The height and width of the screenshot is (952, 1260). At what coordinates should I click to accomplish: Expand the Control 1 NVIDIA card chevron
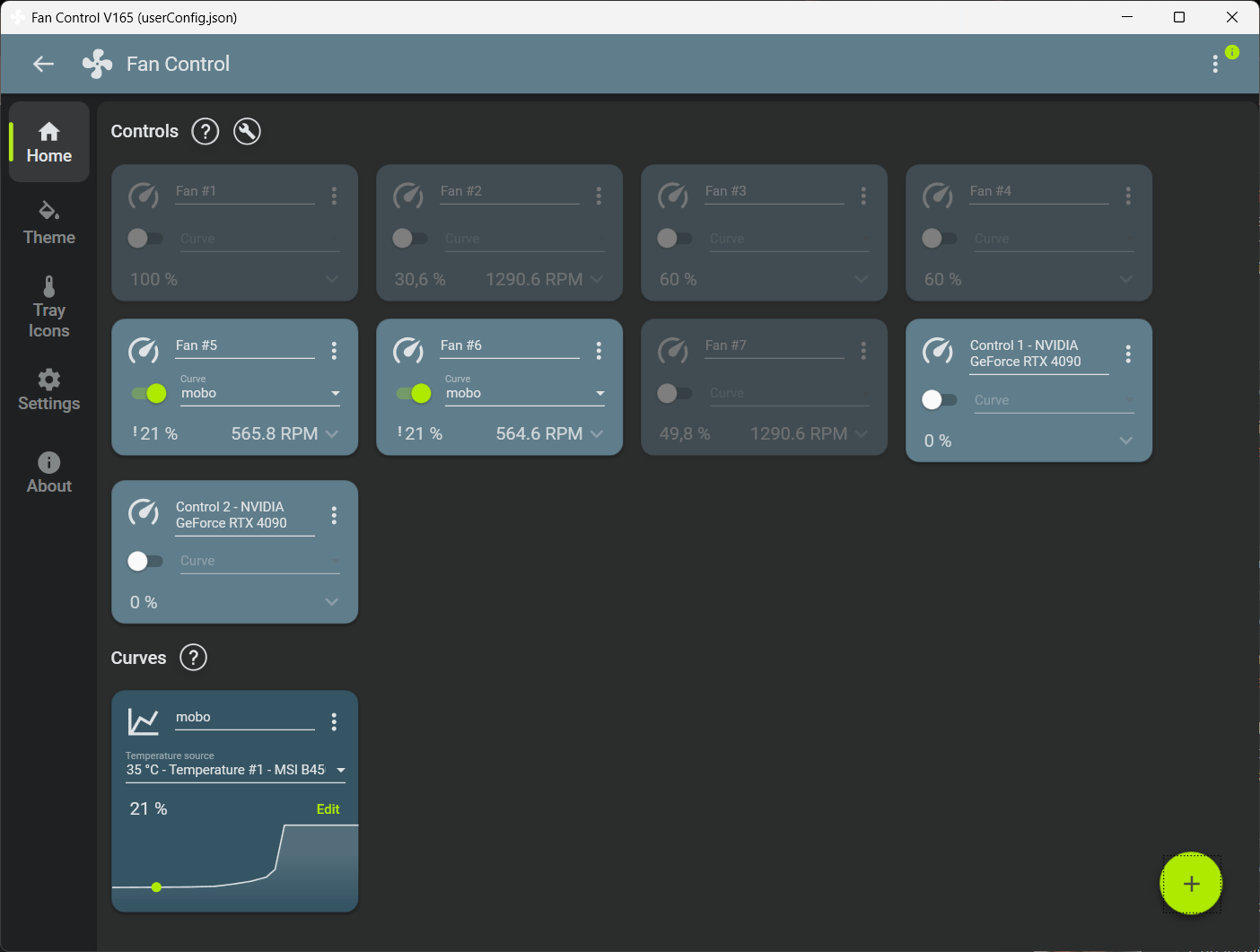pyautogui.click(x=1126, y=441)
